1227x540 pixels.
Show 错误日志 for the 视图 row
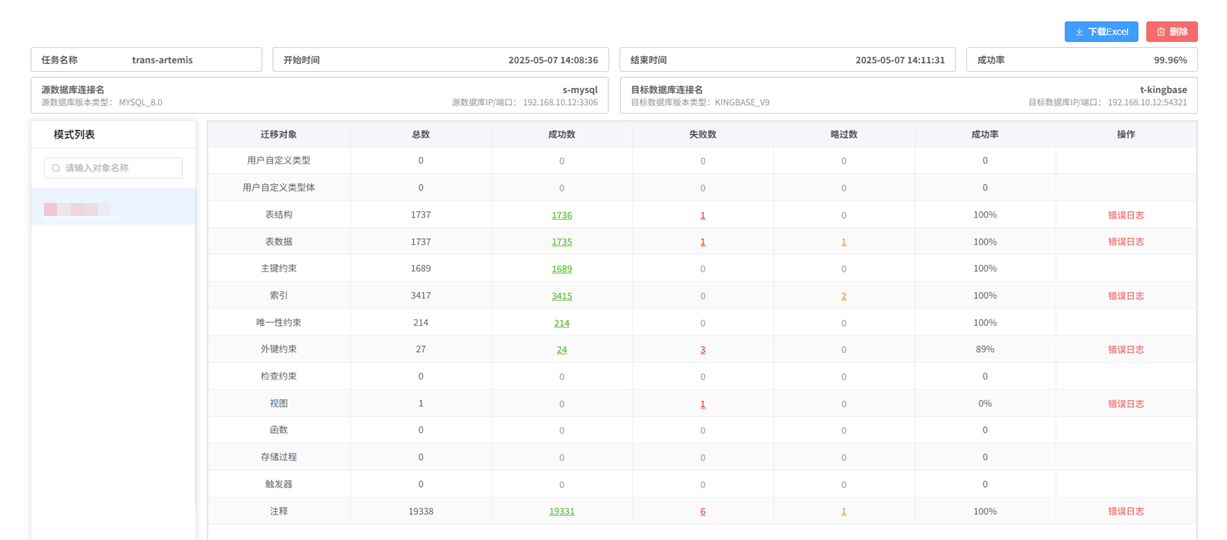point(1125,404)
